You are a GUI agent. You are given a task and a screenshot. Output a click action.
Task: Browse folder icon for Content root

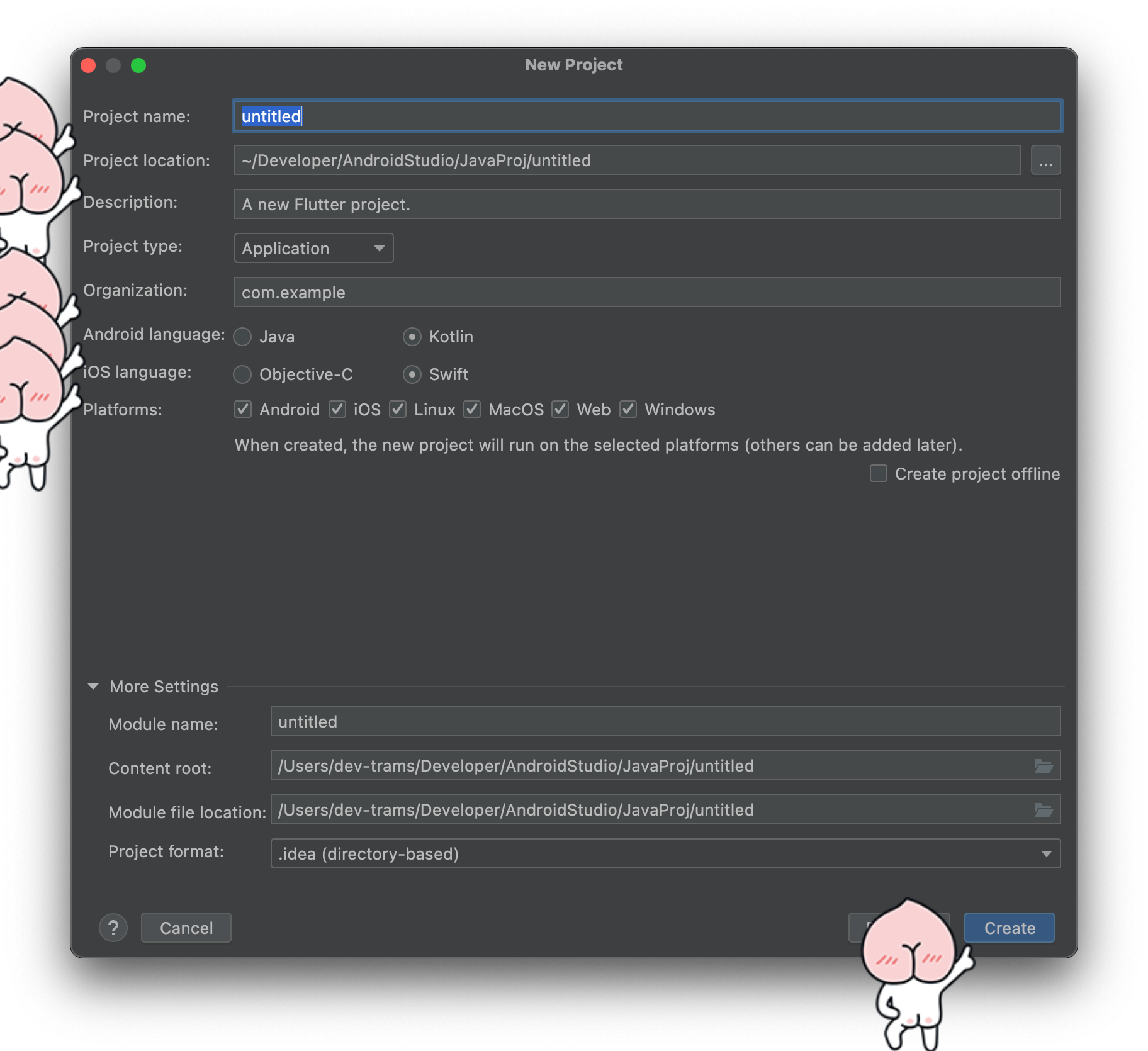pos(1044,765)
